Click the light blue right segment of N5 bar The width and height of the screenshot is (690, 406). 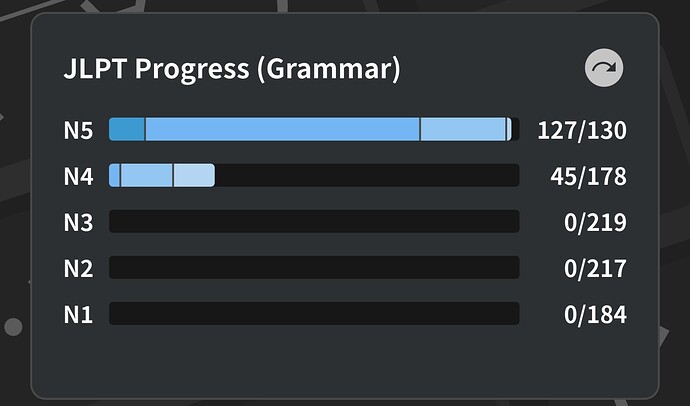pos(463,129)
